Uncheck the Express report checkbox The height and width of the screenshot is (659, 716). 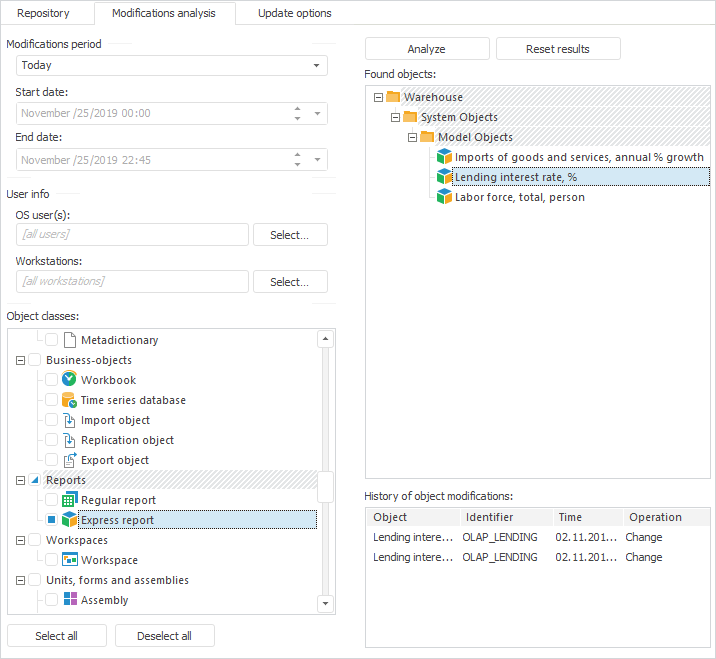(52, 520)
